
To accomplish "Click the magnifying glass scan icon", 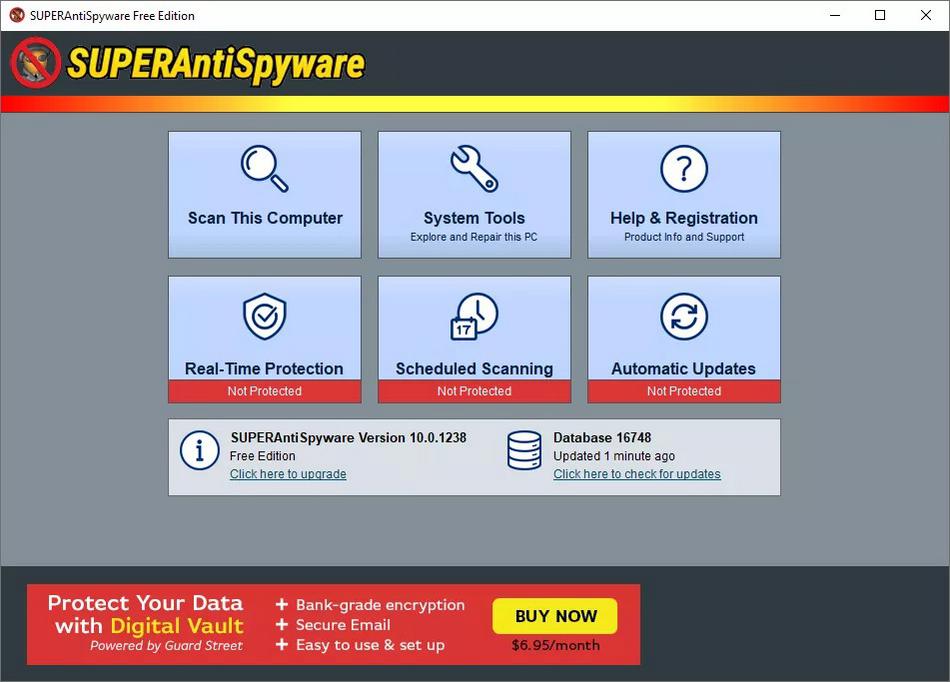I will point(265,169).
